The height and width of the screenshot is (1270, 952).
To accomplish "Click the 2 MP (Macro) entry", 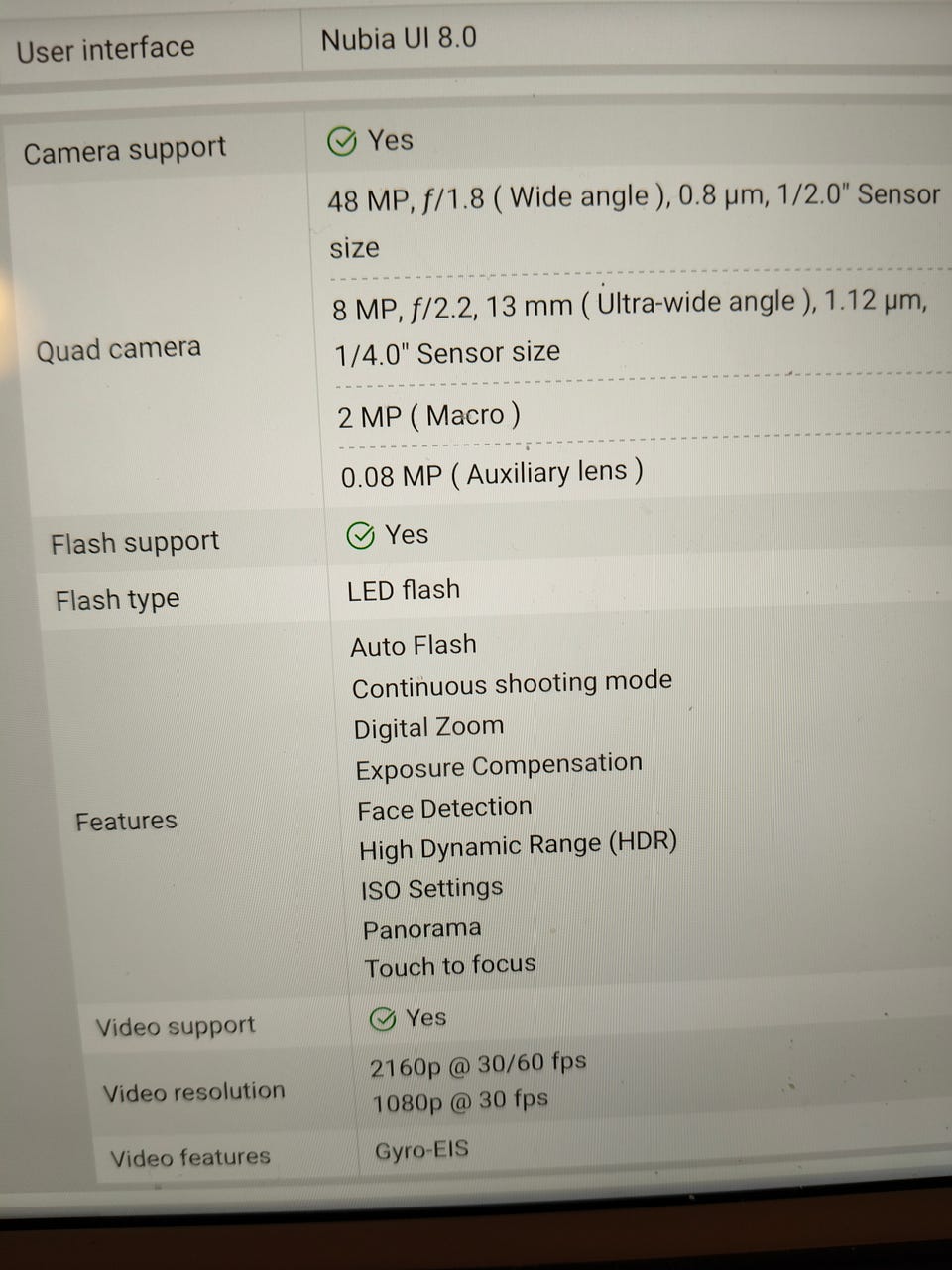I will pyautogui.click(x=428, y=416).
